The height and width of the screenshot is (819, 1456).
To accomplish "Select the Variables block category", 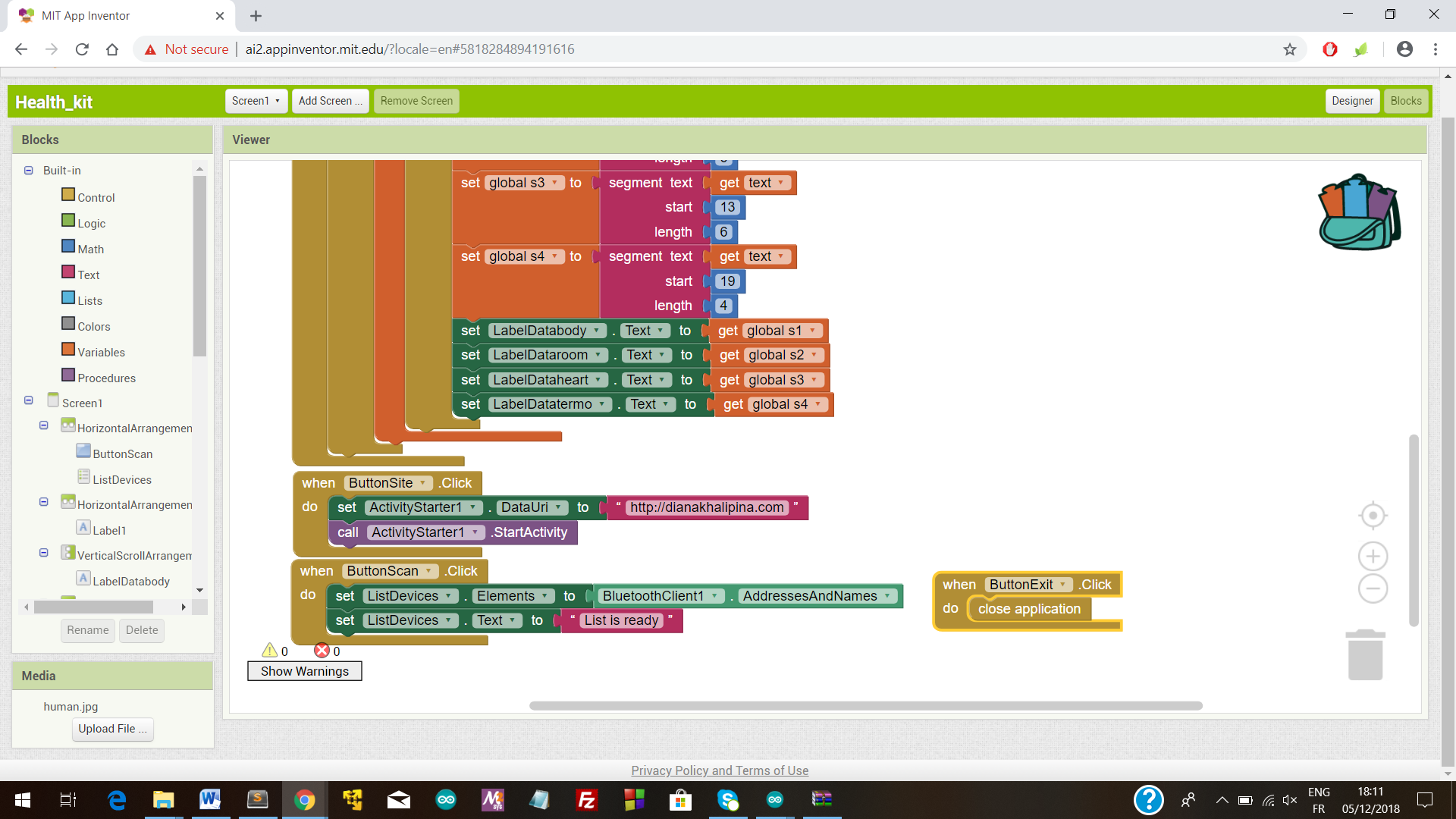I will [101, 352].
